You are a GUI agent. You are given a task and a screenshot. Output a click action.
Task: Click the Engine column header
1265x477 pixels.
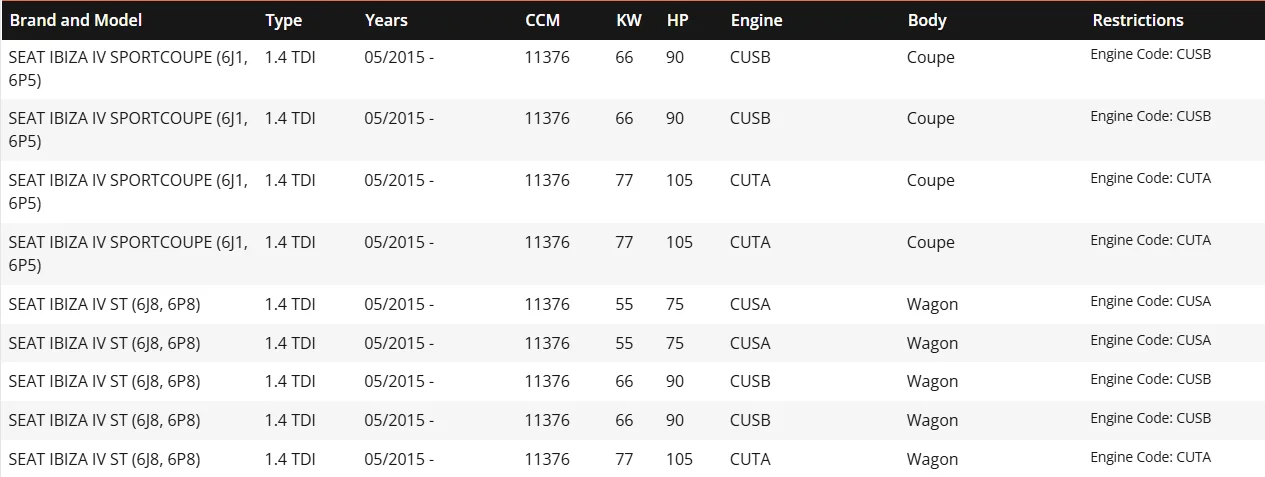coord(757,20)
